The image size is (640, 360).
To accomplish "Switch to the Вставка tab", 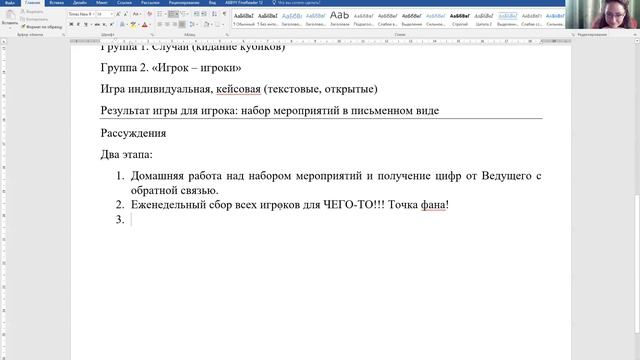I will [x=57, y=2].
